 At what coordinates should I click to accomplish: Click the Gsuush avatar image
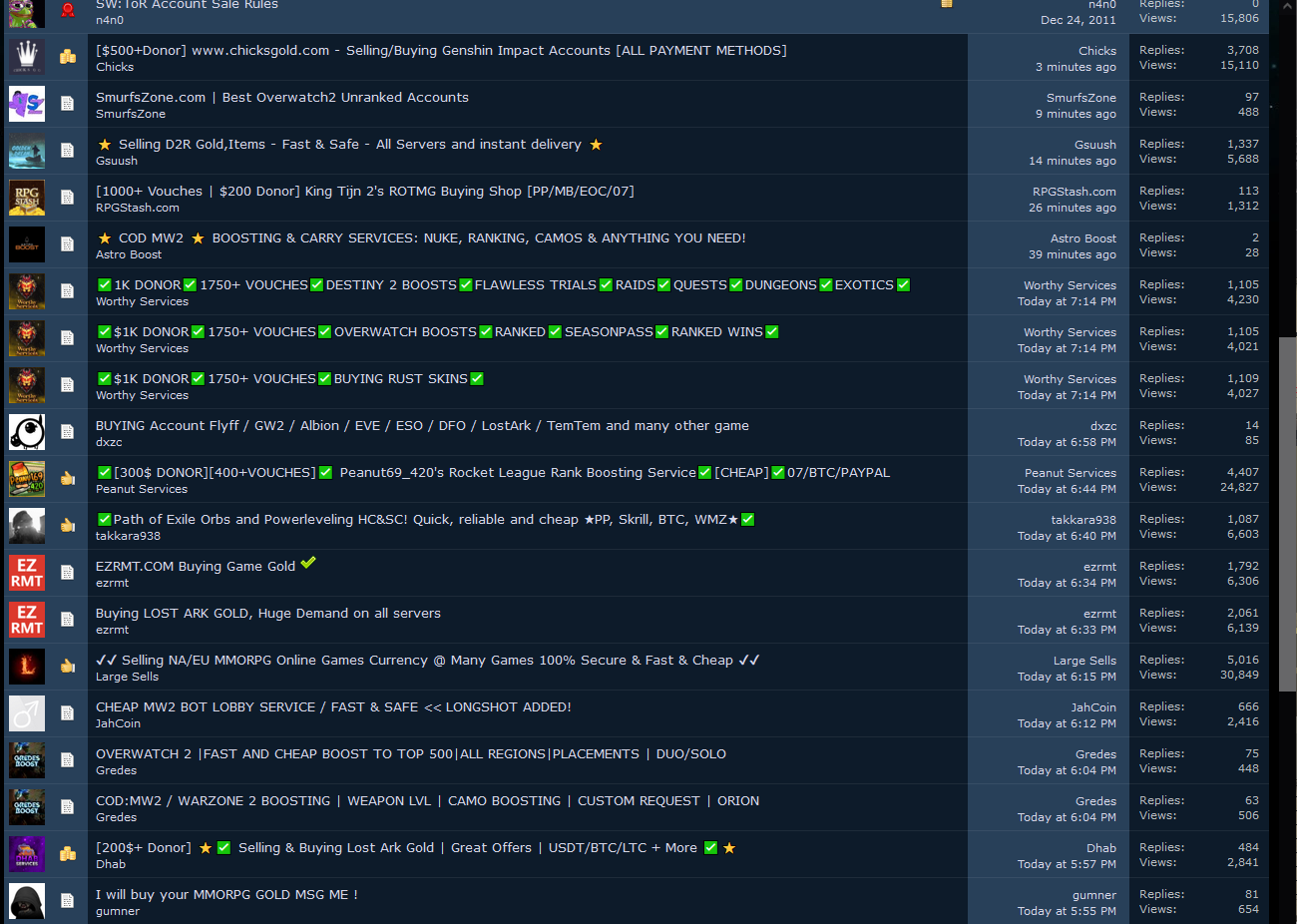(x=27, y=151)
